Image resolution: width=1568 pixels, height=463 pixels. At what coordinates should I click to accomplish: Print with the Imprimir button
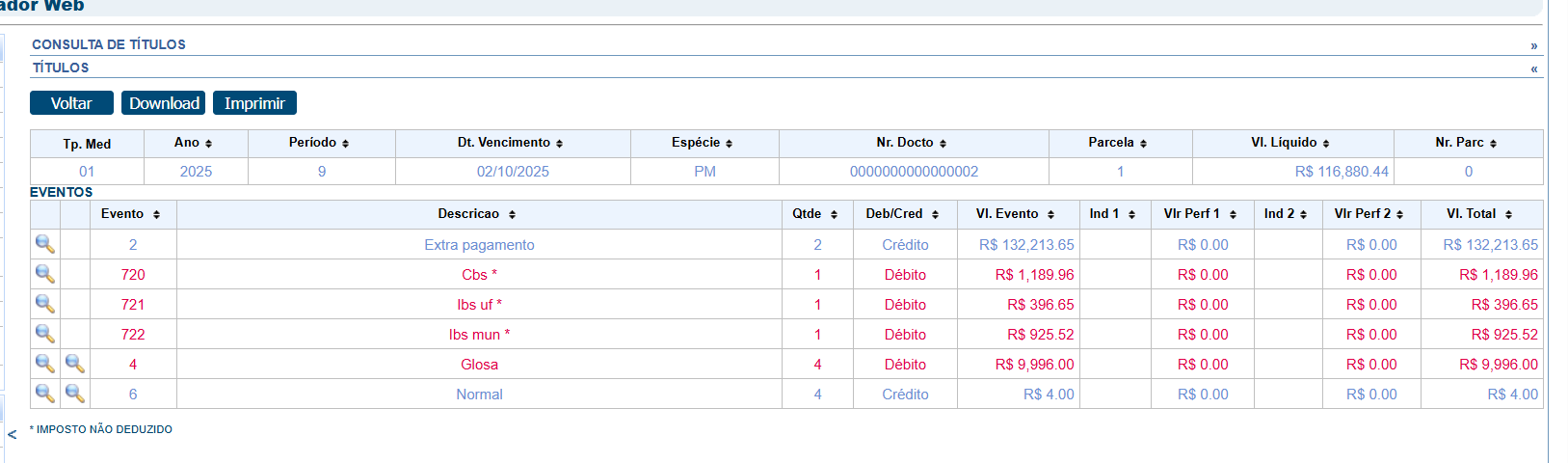[254, 103]
